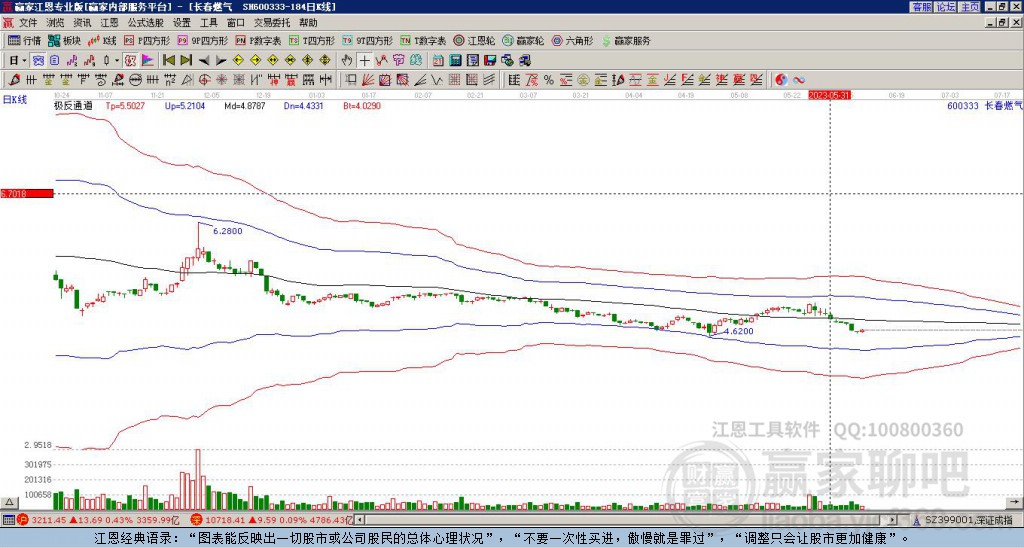Screen dimensions: 1024x548
Task: Click the colorful flag icon
Action: [148, 60]
